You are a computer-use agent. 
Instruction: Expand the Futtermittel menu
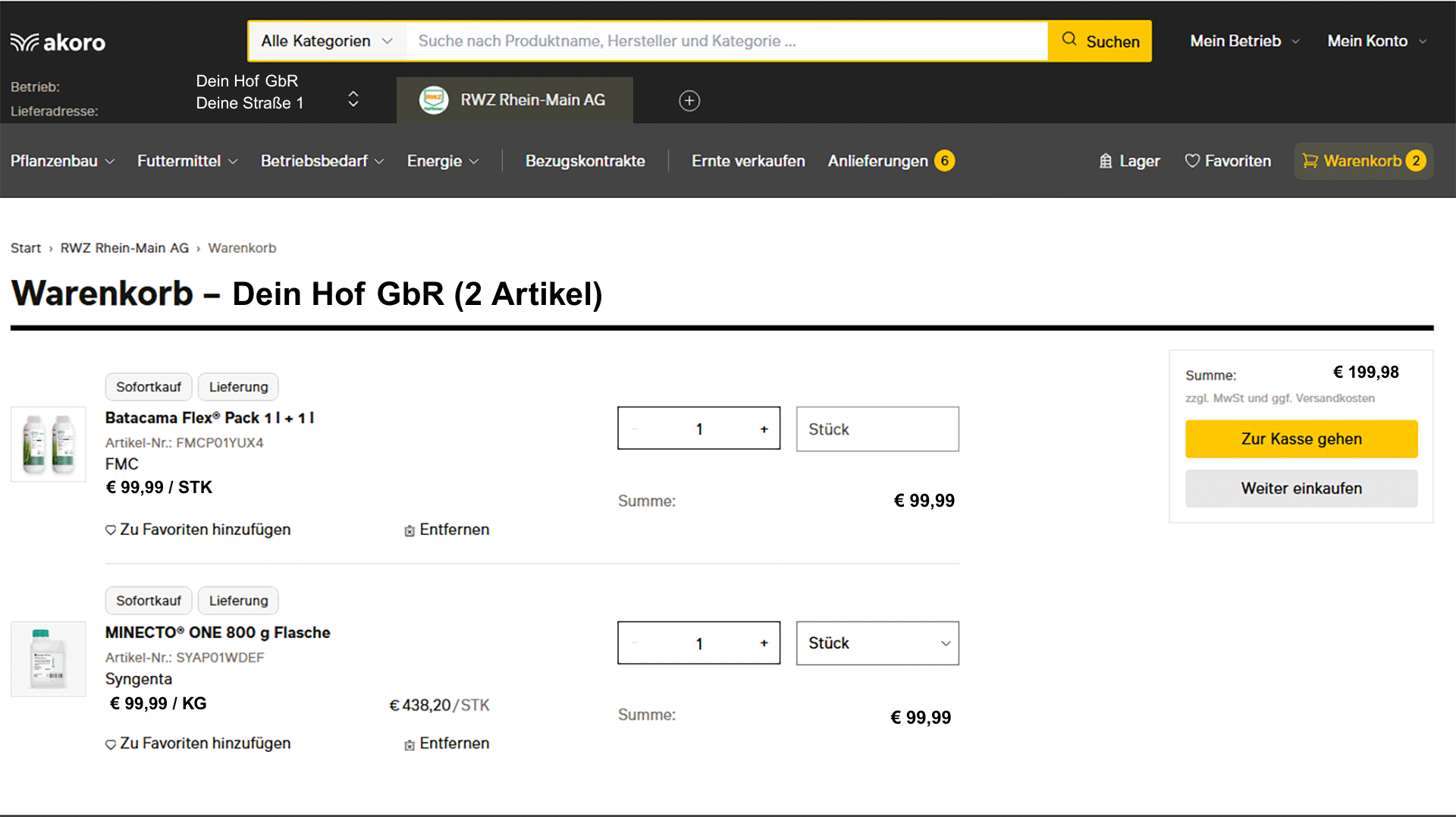click(x=187, y=161)
